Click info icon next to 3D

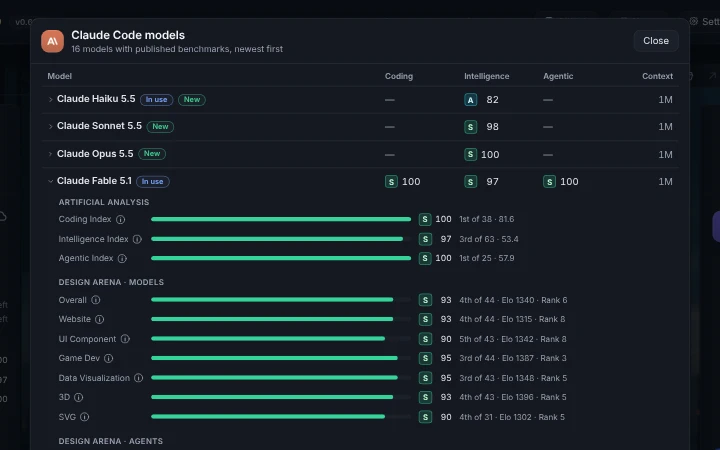pos(79,397)
